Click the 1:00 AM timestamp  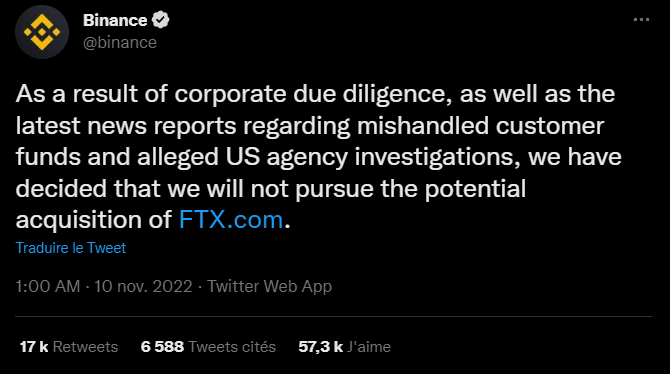[48, 286]
